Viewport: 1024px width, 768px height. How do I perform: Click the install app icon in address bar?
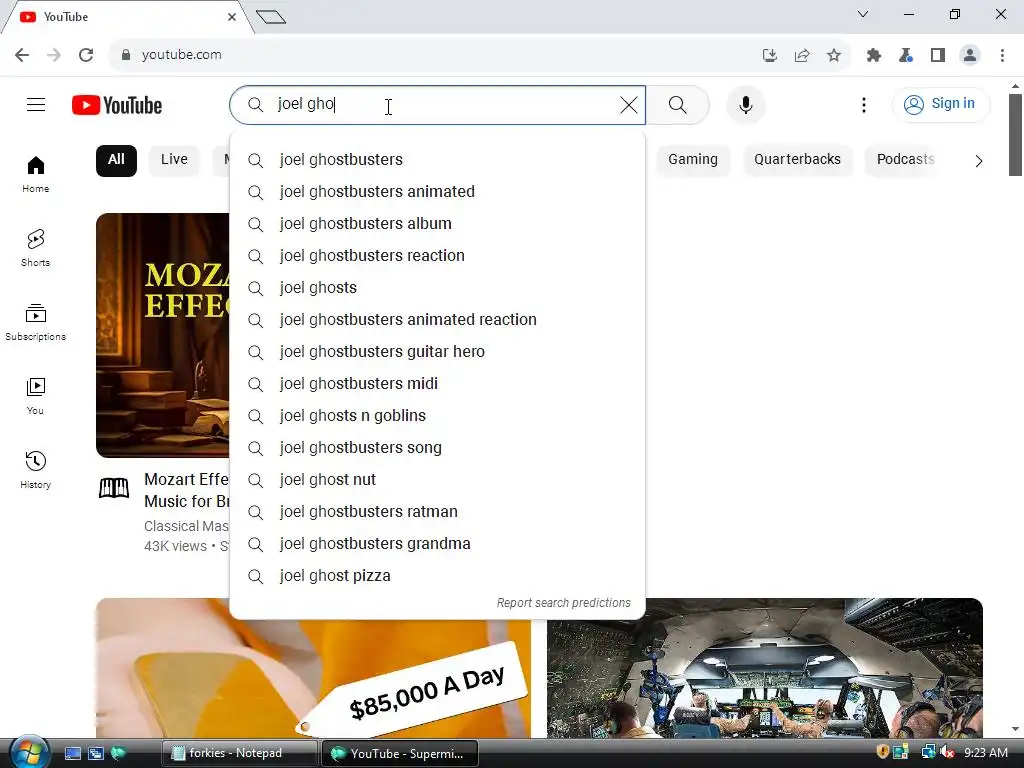tap(769, 56)
